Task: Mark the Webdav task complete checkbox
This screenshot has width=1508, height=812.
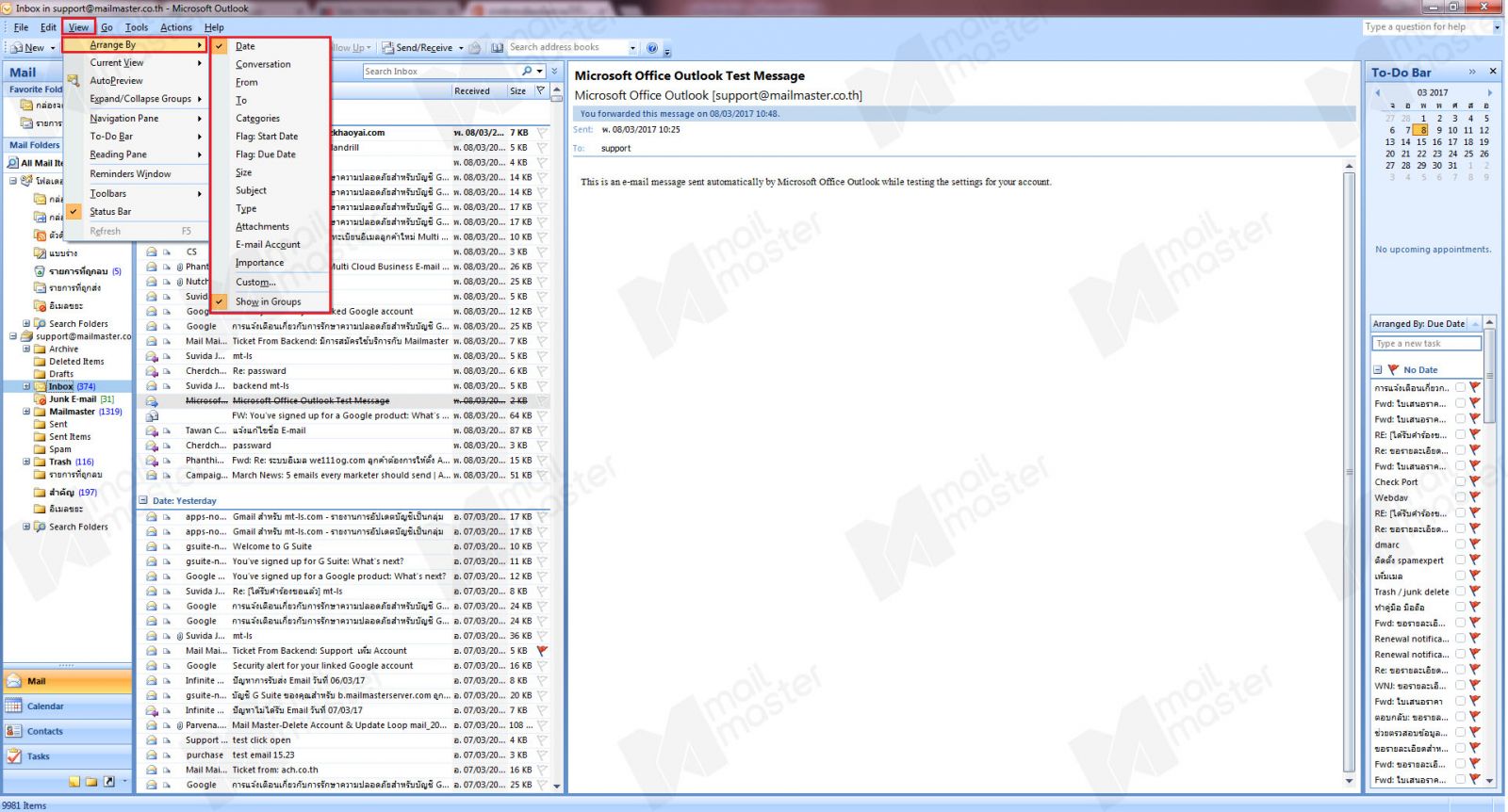Action: pos(1460,497)
